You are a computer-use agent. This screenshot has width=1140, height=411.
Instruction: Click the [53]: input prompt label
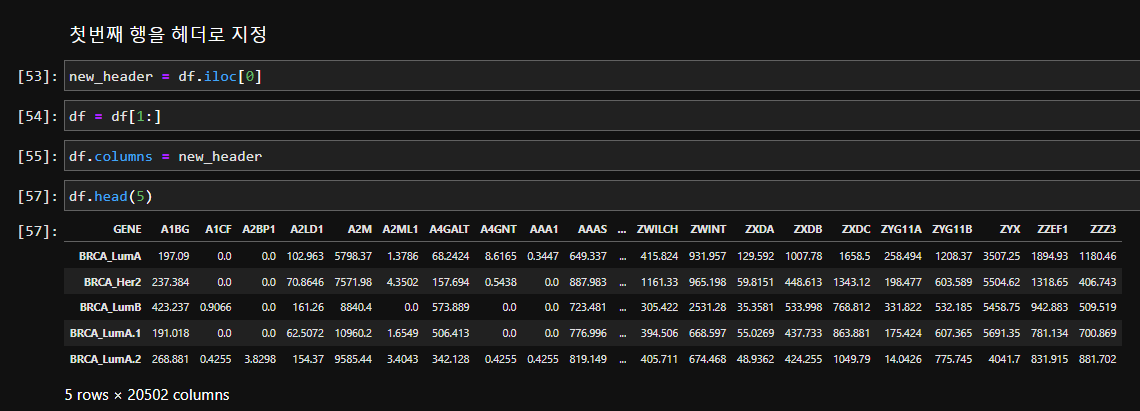[37, 76]
